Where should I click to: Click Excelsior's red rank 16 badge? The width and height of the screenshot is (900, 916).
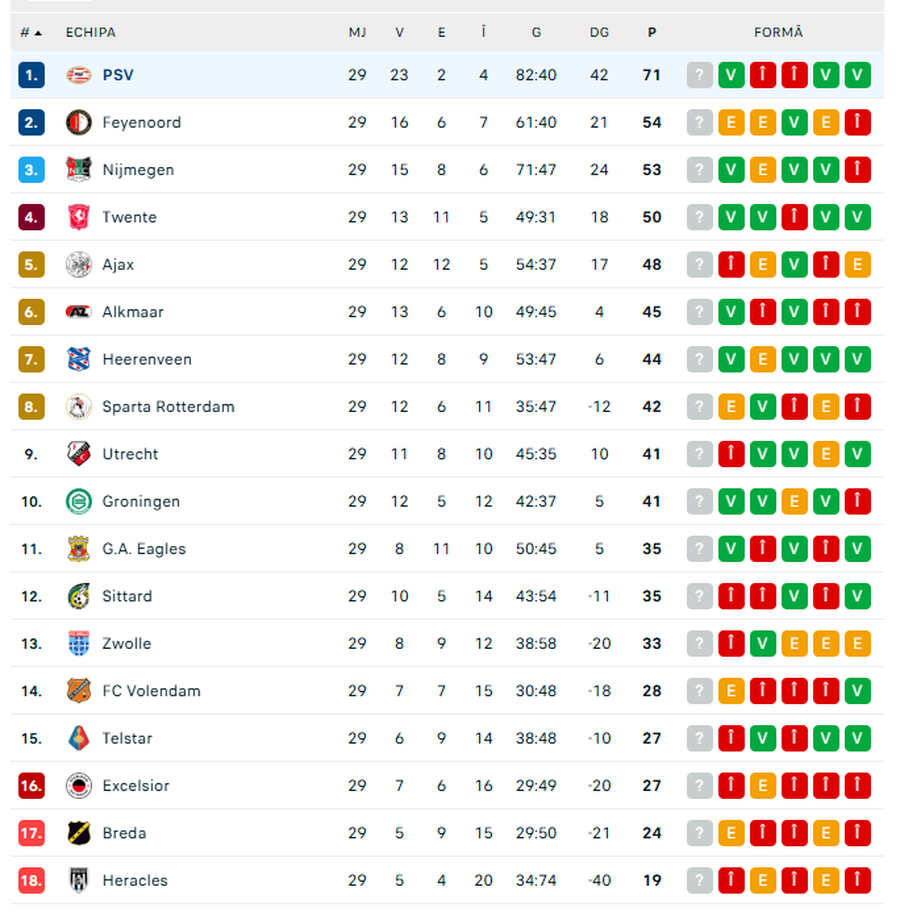click(x=31, y=786)
